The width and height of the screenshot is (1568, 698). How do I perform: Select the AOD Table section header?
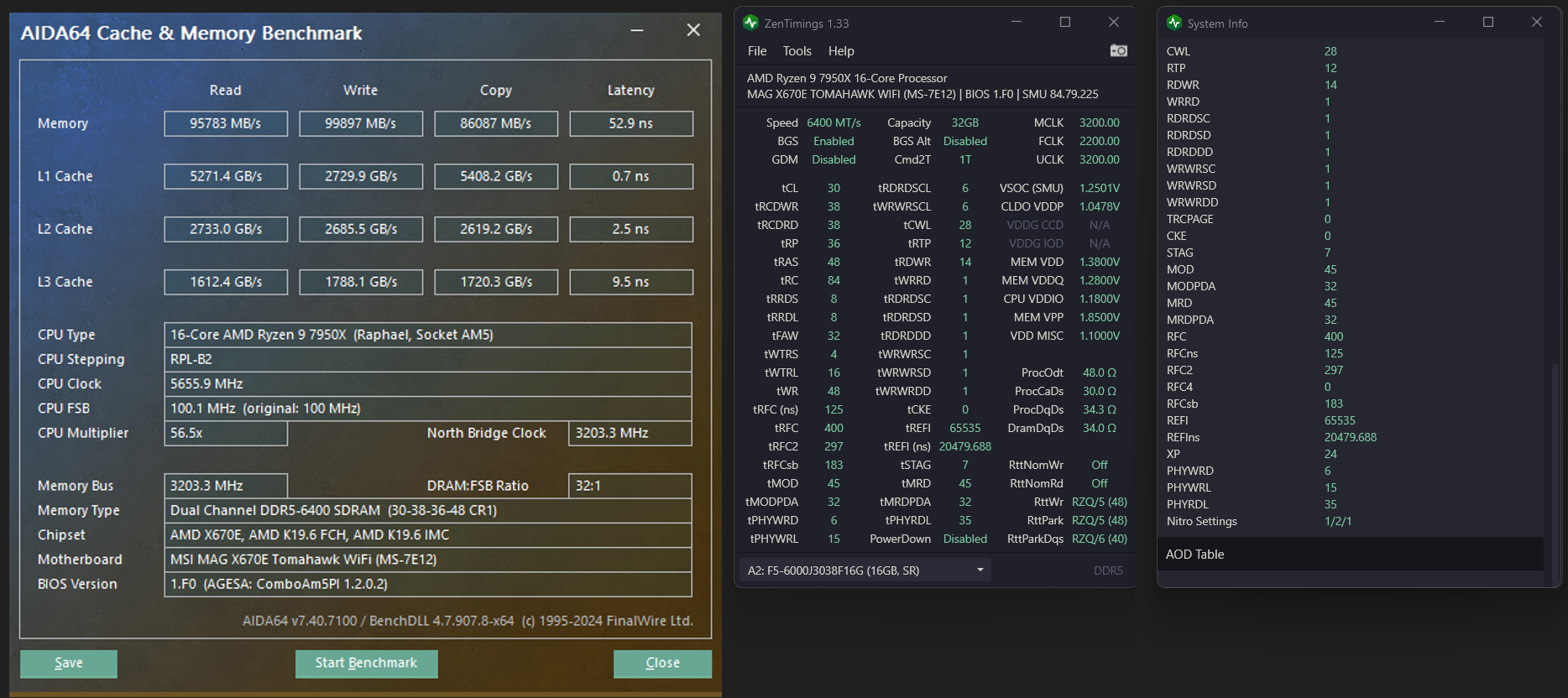coord(1351,555)
